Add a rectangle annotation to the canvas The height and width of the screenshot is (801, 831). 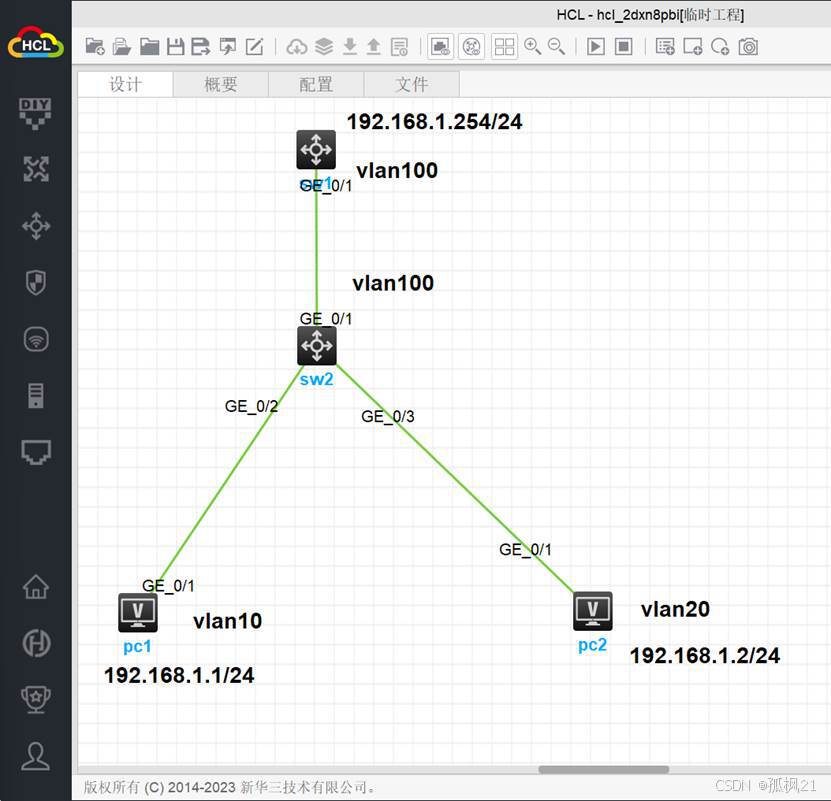coord(691,46)
